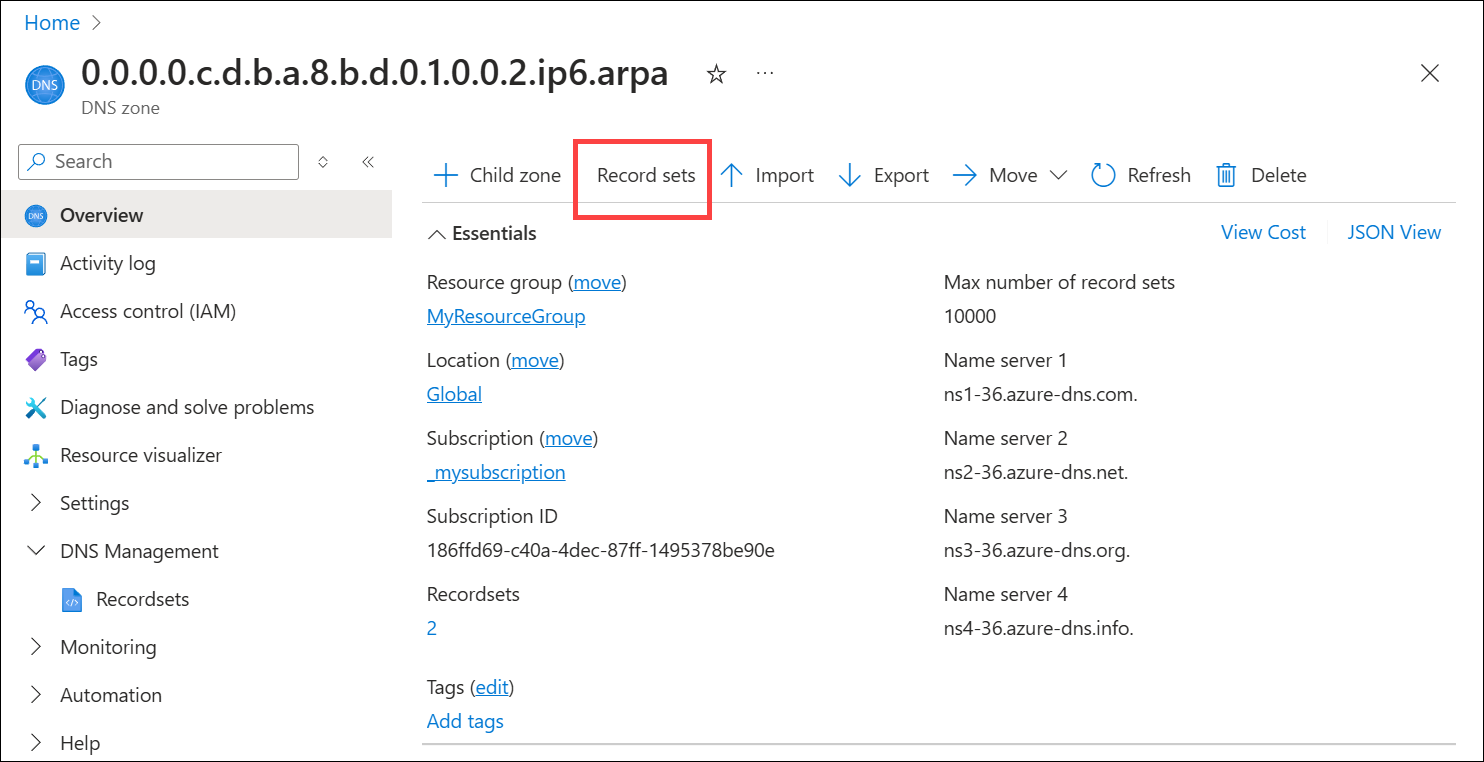Open Activity log

[x=108, y=263]
